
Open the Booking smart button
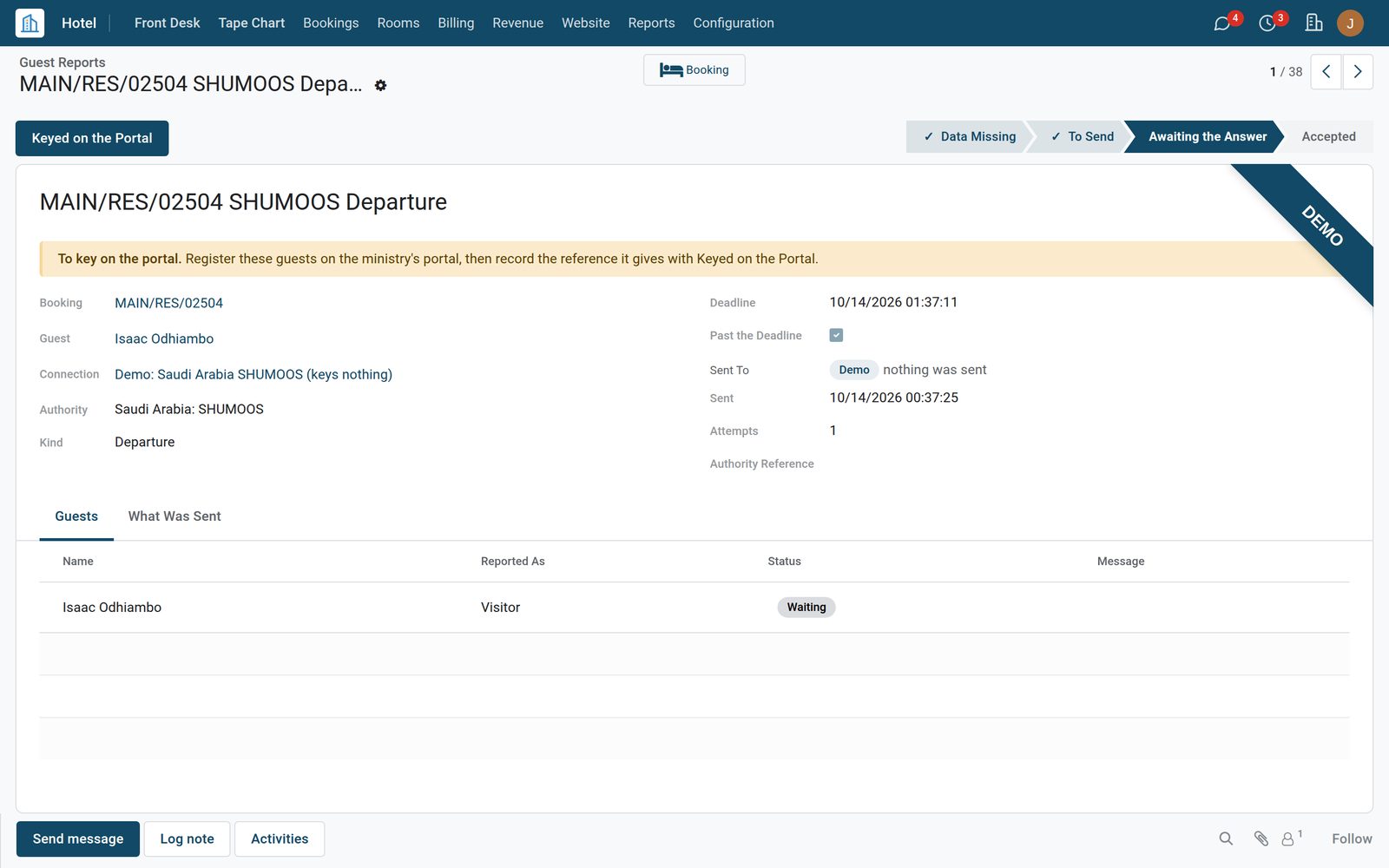tap(694, 70)
